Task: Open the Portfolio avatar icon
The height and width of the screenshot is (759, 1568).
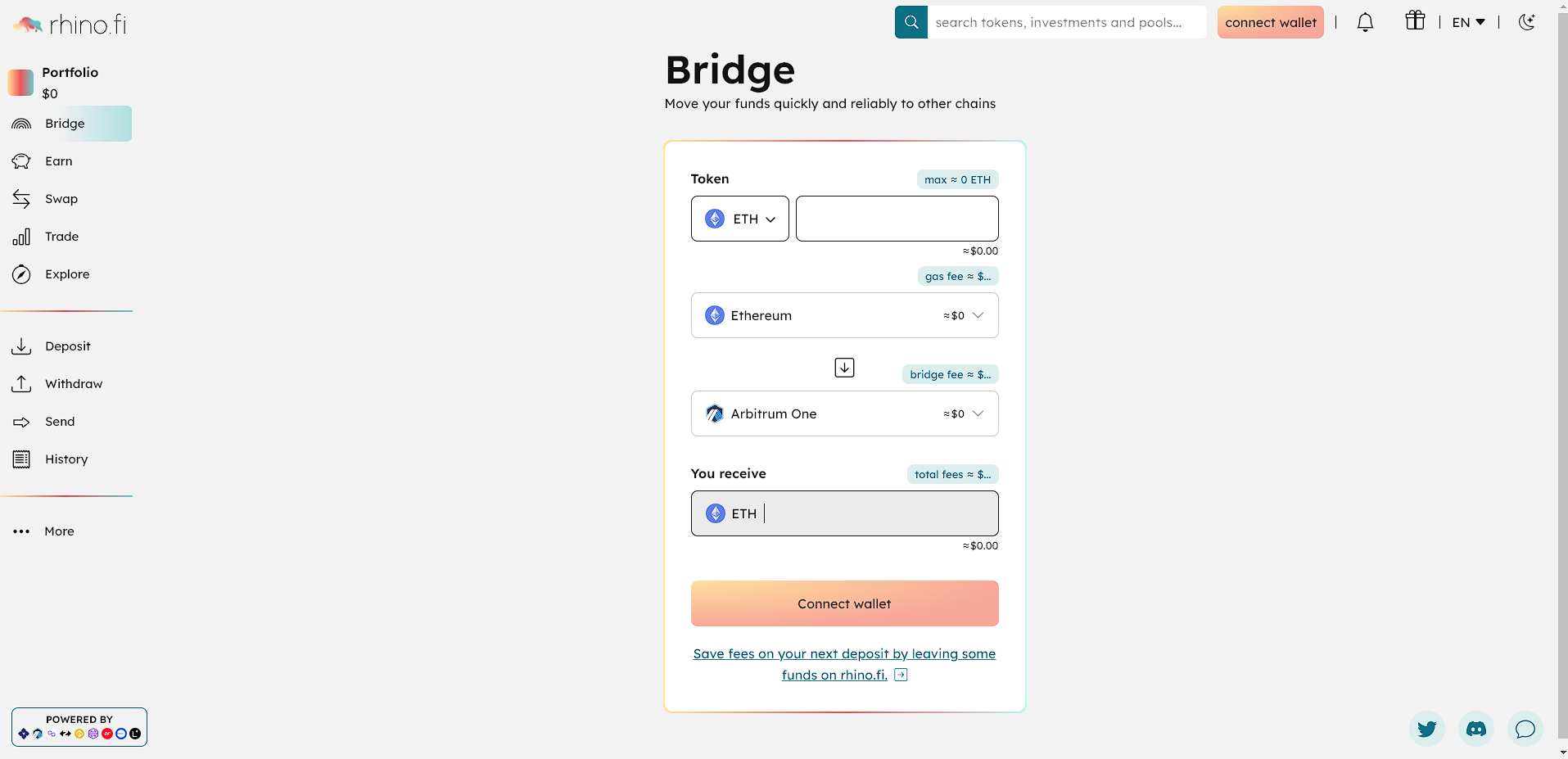Action: tap(20, 83)
